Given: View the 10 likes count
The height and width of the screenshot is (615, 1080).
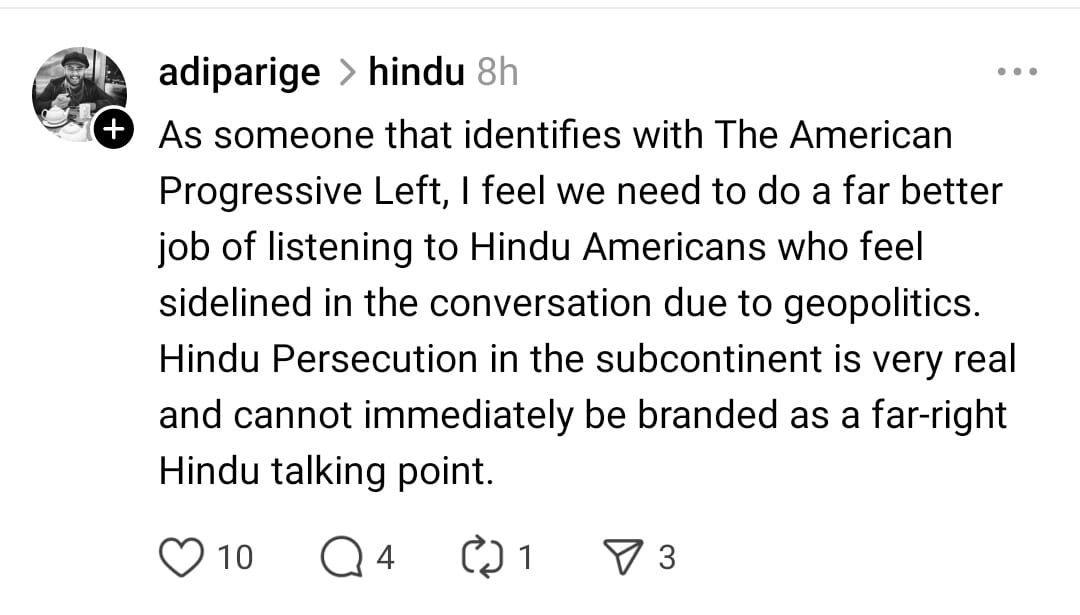Looking at the screenshot, I should 235,558.
